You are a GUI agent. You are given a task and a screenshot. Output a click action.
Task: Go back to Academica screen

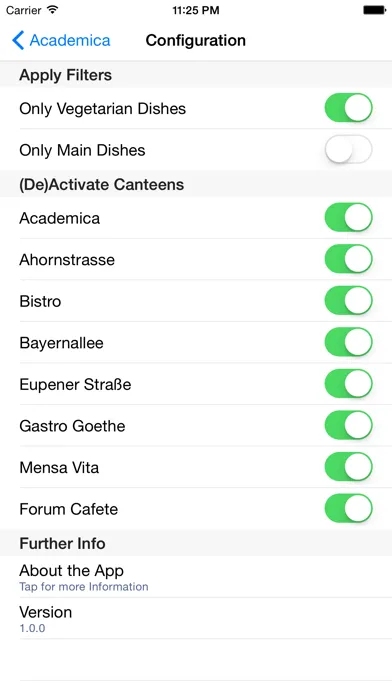61,40
